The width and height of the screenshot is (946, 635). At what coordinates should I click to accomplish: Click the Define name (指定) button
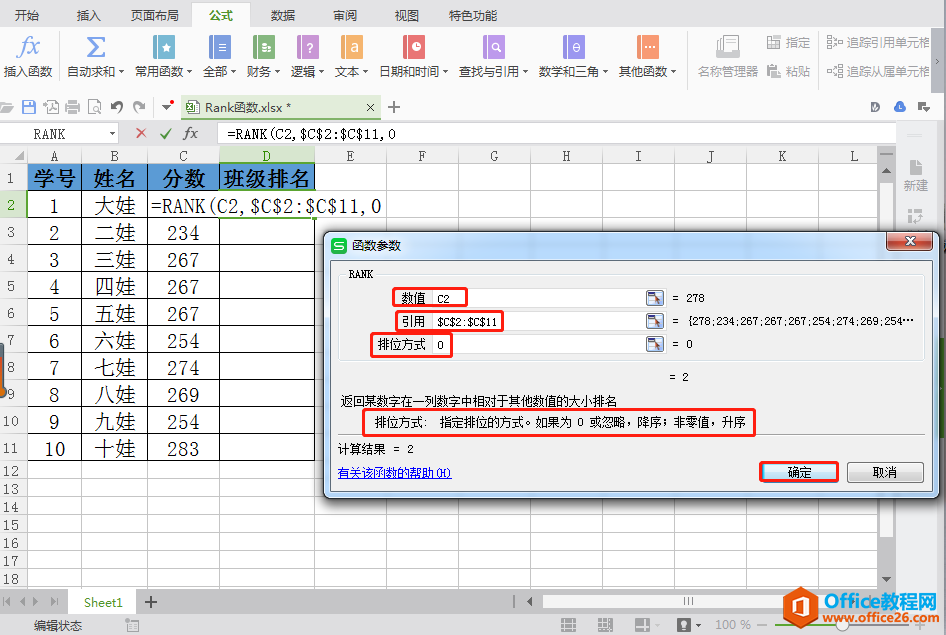pyautogui.click(x=788, y=42)
